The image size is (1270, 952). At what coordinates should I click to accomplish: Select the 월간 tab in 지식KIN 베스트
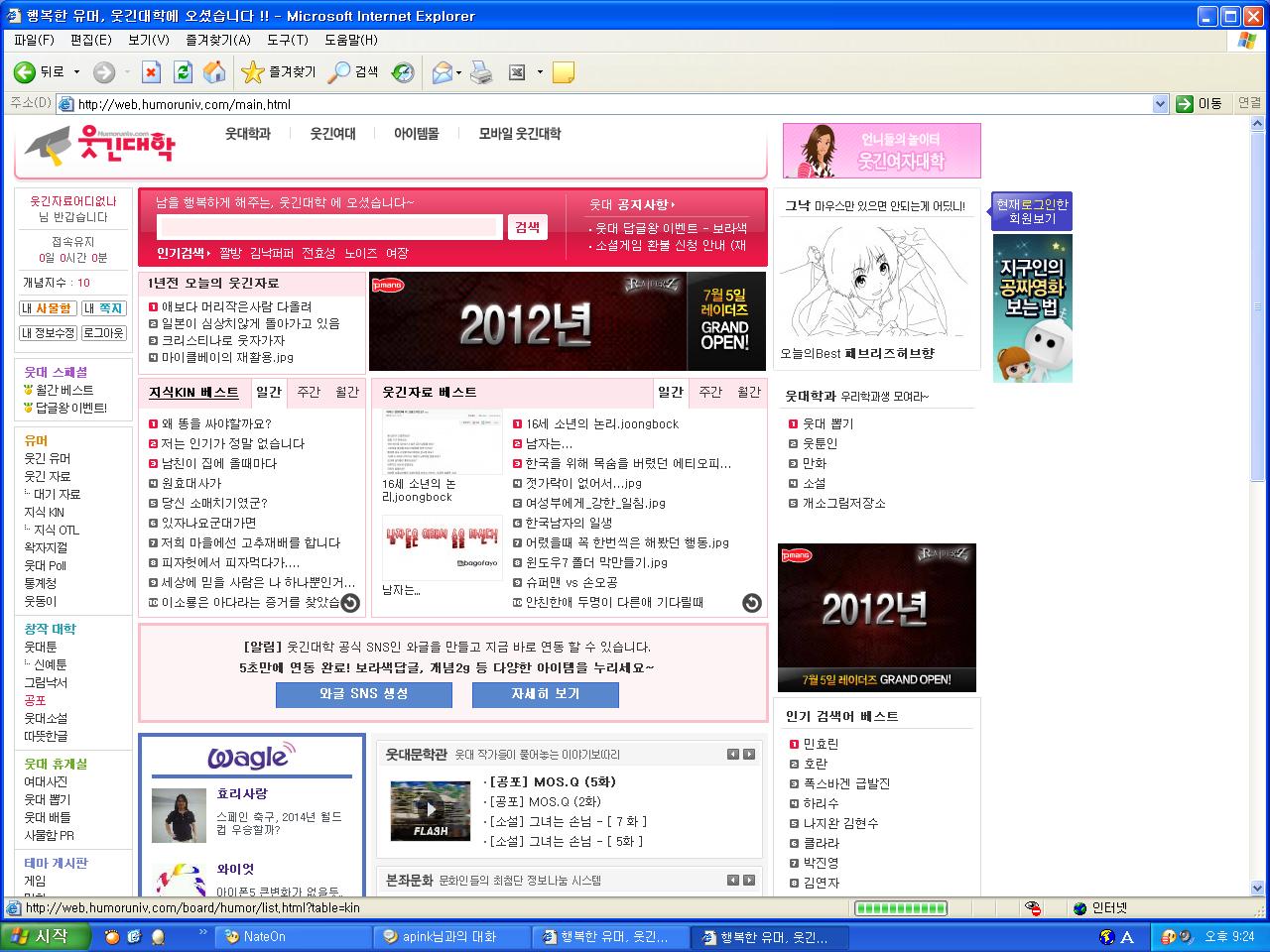point(347,393)
